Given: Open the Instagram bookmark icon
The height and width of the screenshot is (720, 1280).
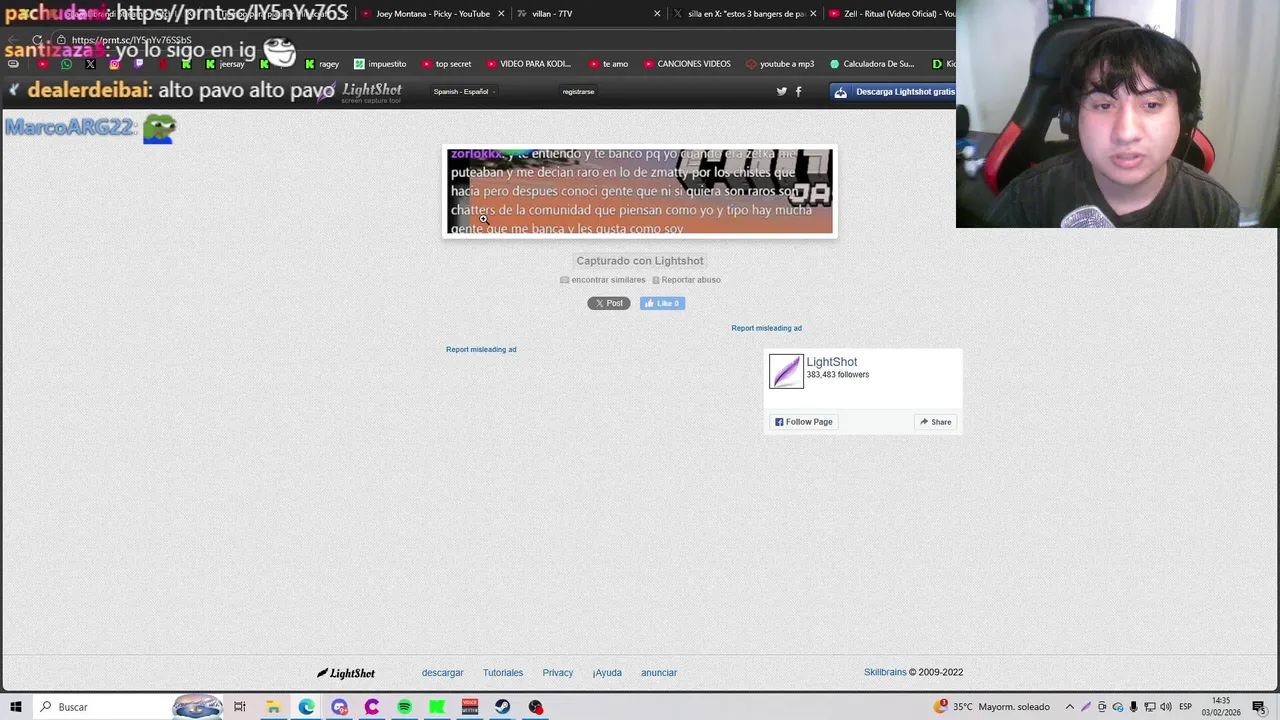Looking at the screenshot, I should pyautogui.click(x=114, y=64).
